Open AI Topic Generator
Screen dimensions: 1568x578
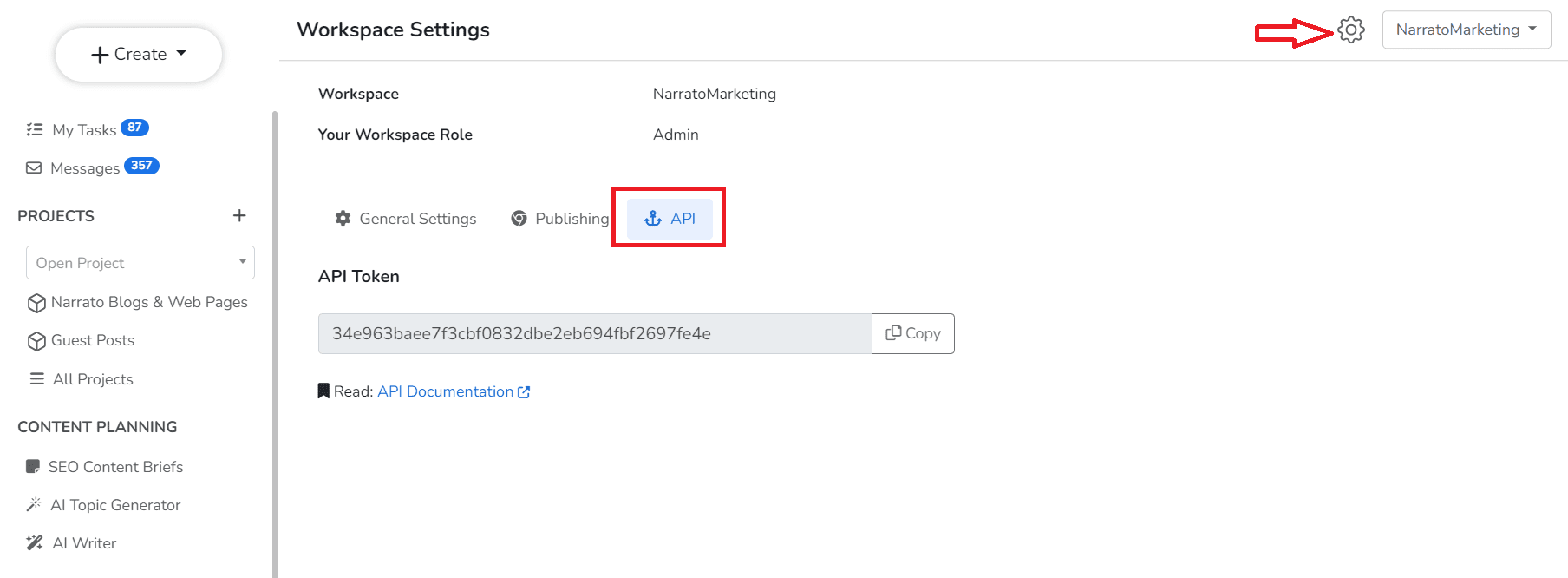pyautogui.click(x=115, y=505)
